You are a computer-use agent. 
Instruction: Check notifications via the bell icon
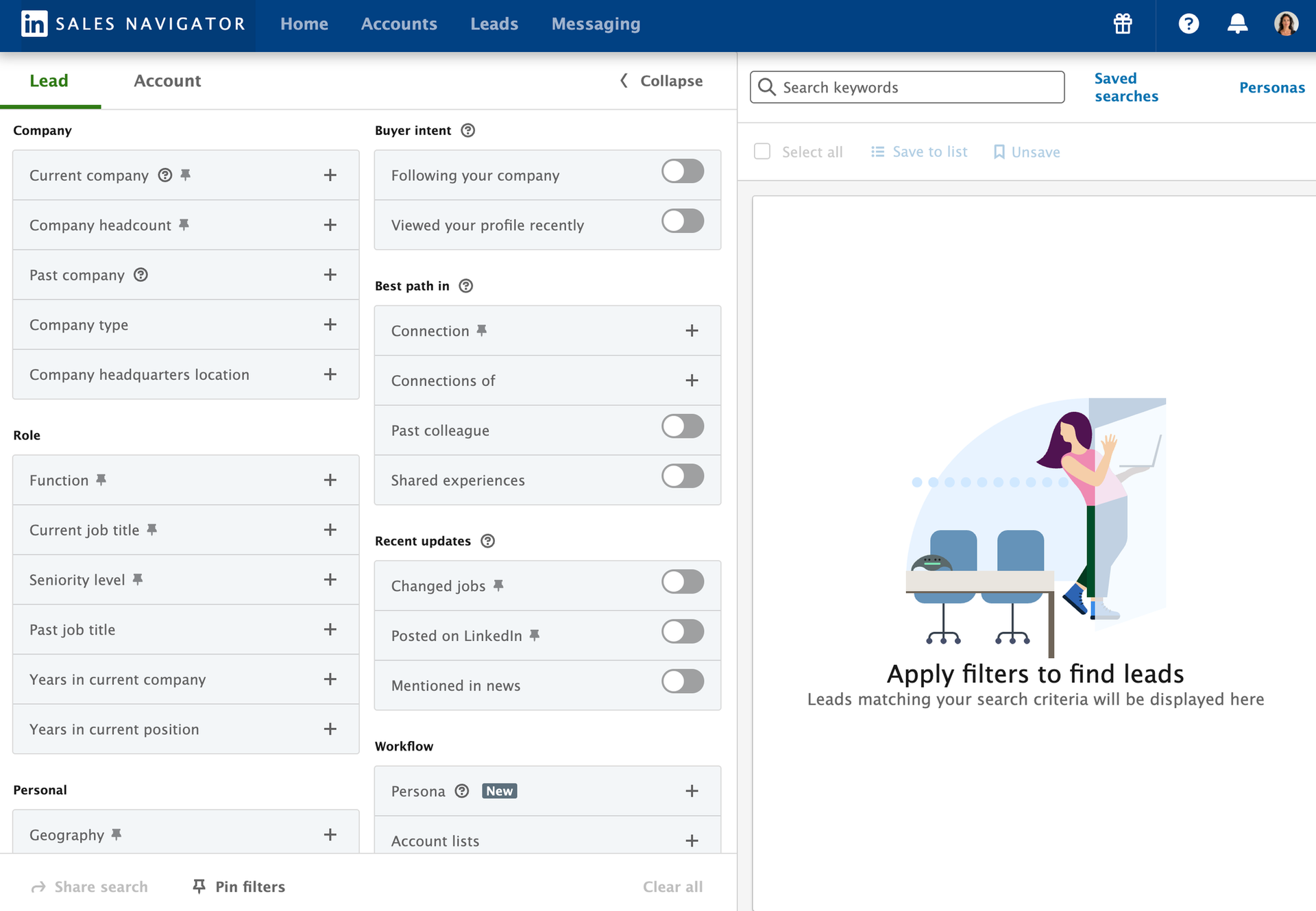(1237, 24)
